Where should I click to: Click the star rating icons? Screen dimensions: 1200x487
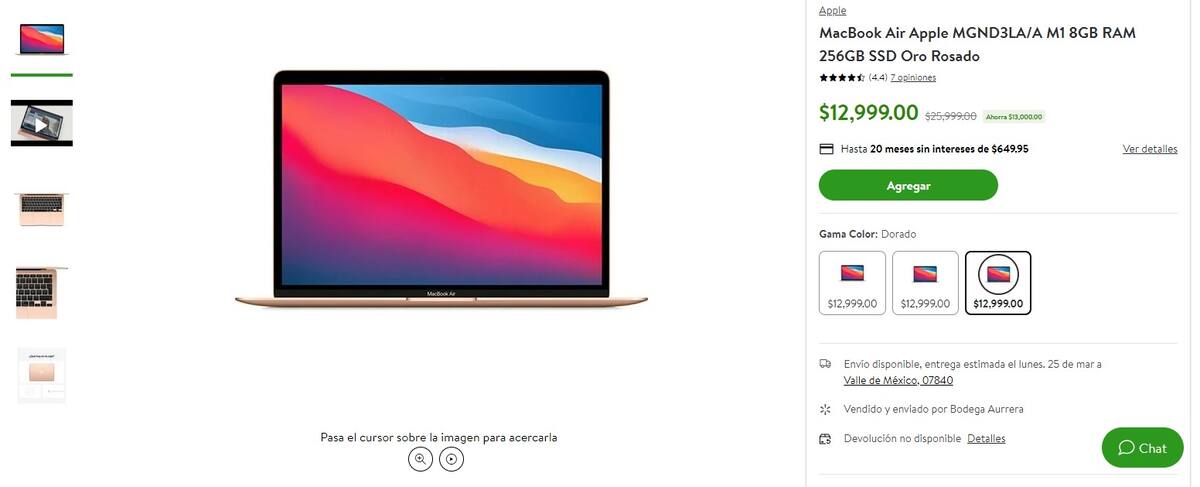pyautogui.click(x=842, y=77)
